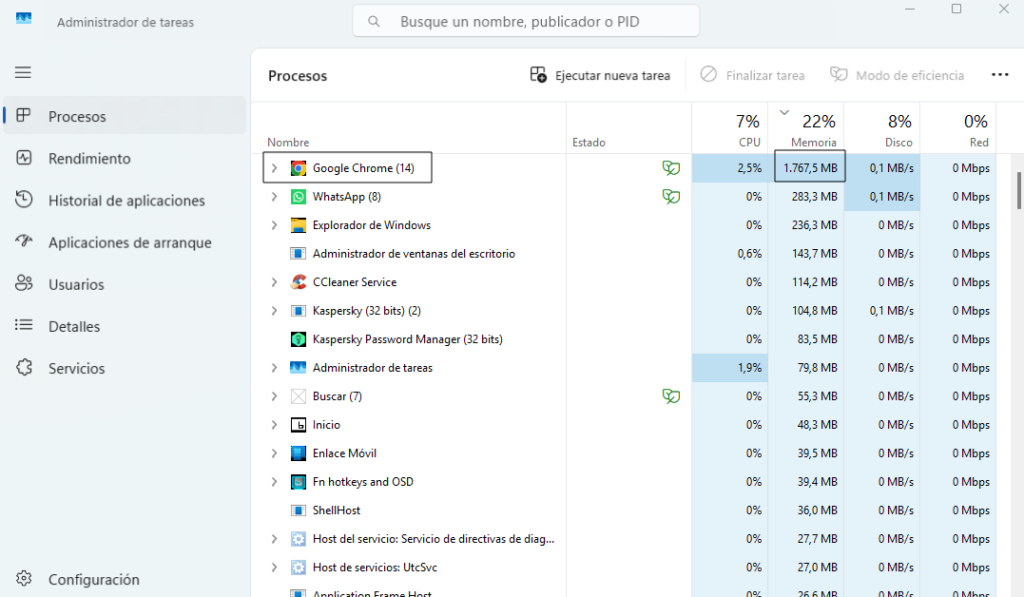Expand the WhatsApp (8) process group
Screen dimensions: 1024x597
[x=274, y=197]
